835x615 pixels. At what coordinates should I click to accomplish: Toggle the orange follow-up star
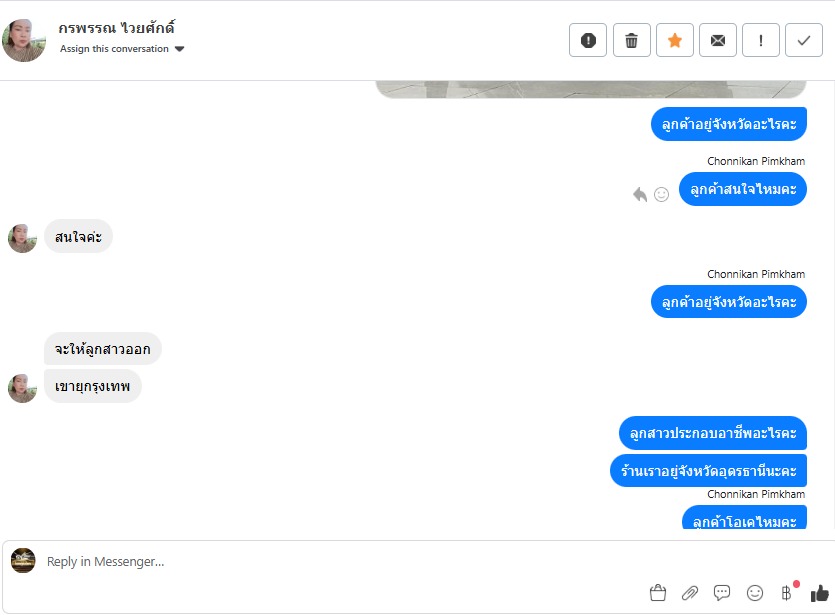[x=675, y=40]
